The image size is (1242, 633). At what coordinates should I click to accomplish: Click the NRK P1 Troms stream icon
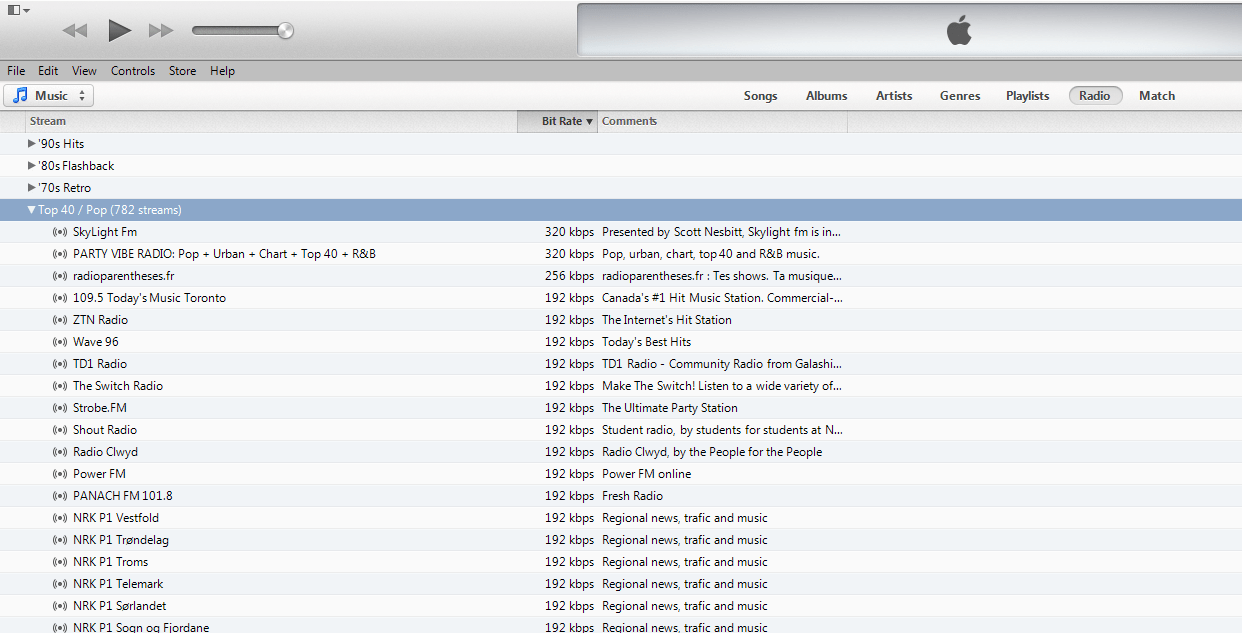pyautogui.click(x=60, y=562)
